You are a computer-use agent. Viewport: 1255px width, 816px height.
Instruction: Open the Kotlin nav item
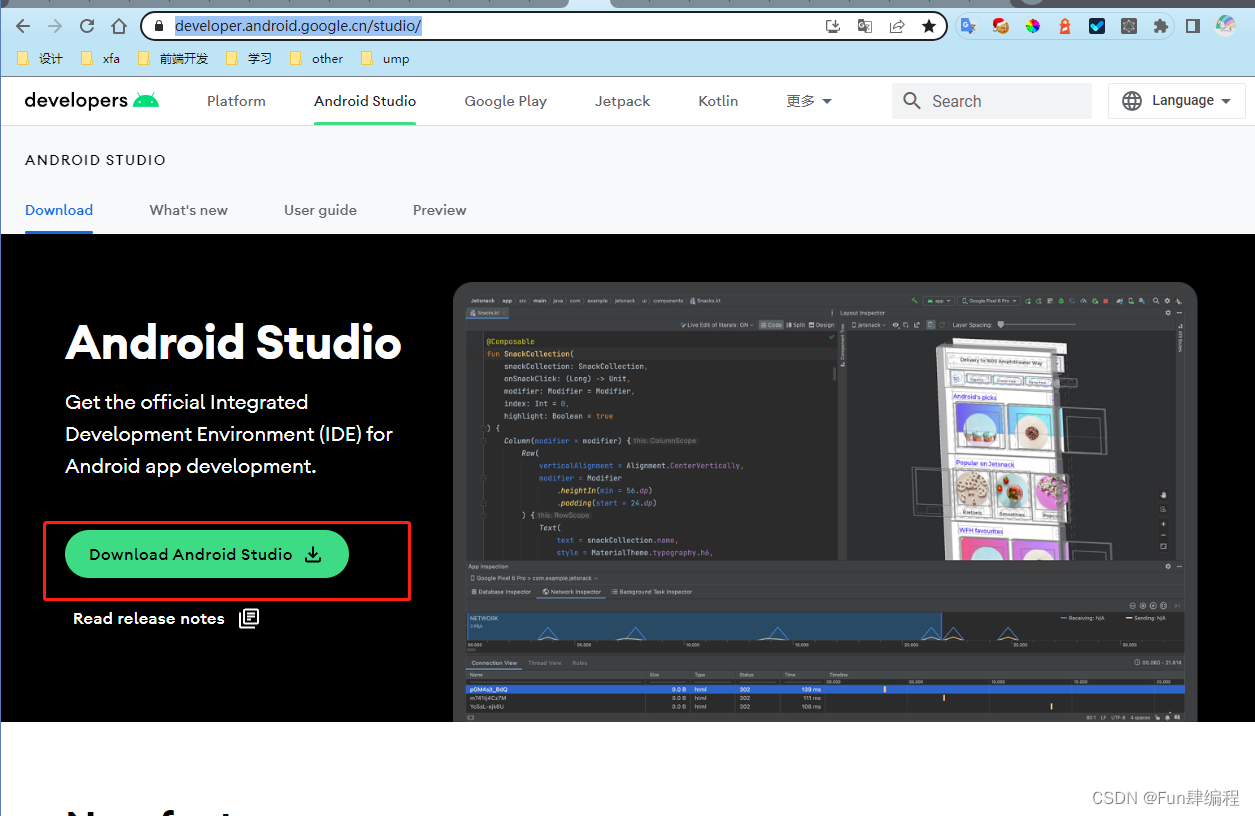coord(718,101)
